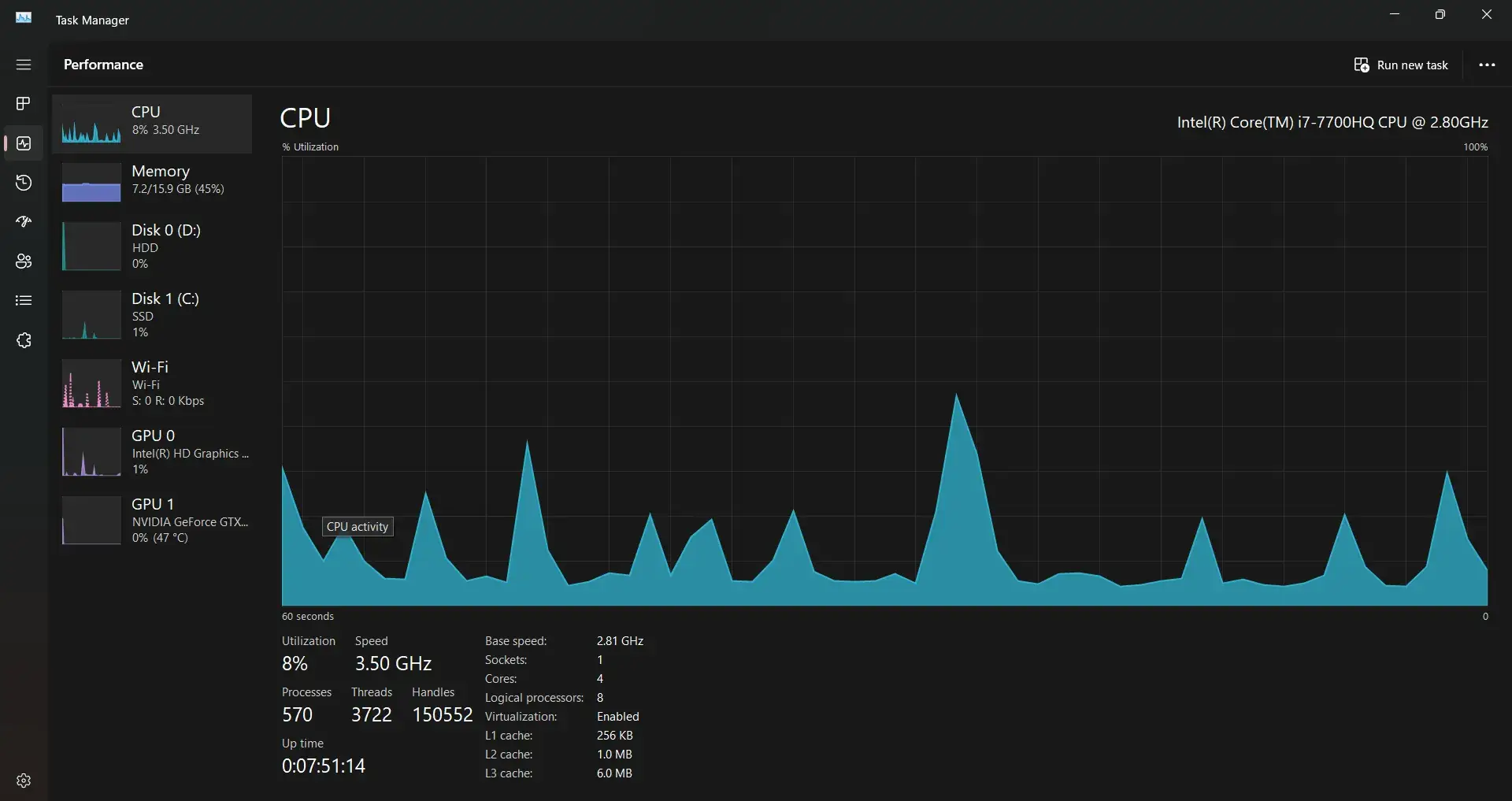Open the Users page icon
This screenshot has height=801, width=1512.
[x=24, y=261]
